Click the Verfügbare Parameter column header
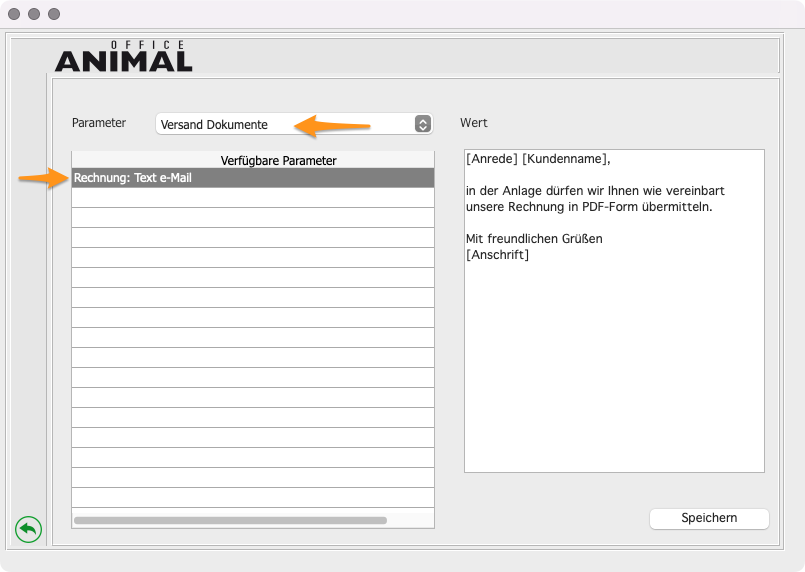 point(278,160)
